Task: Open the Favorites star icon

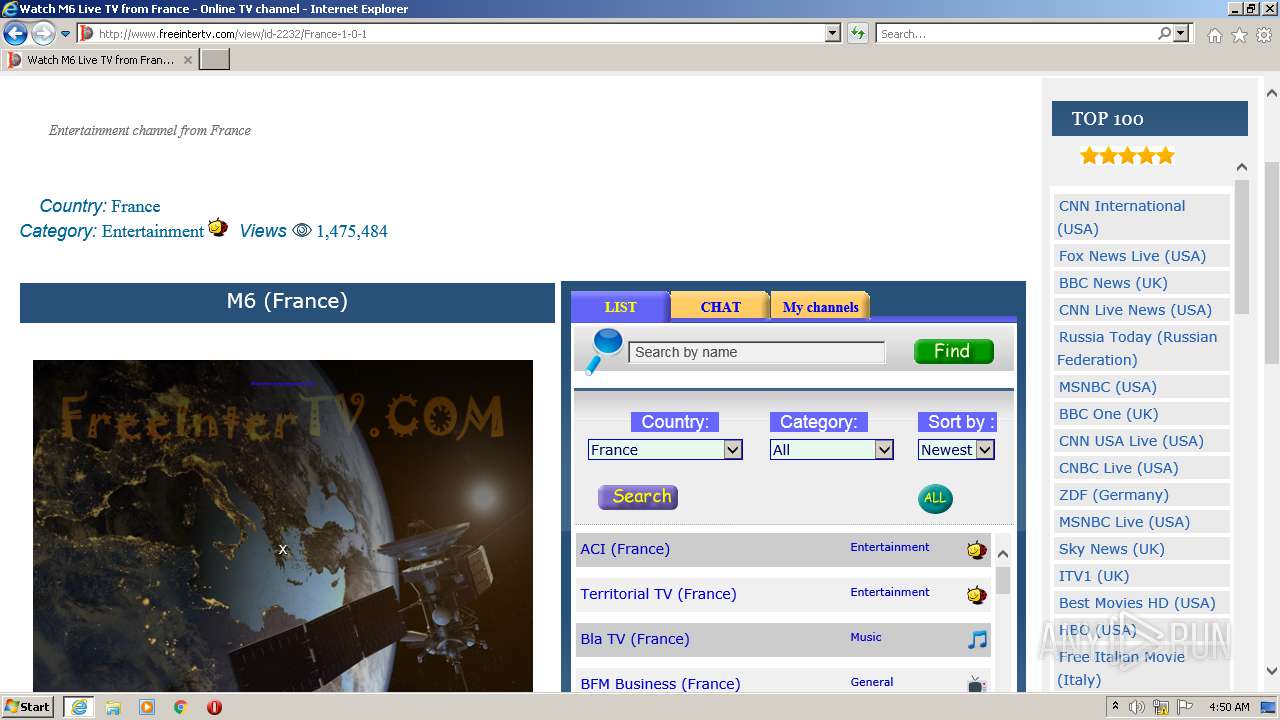Action: [x=1239, y=35]
